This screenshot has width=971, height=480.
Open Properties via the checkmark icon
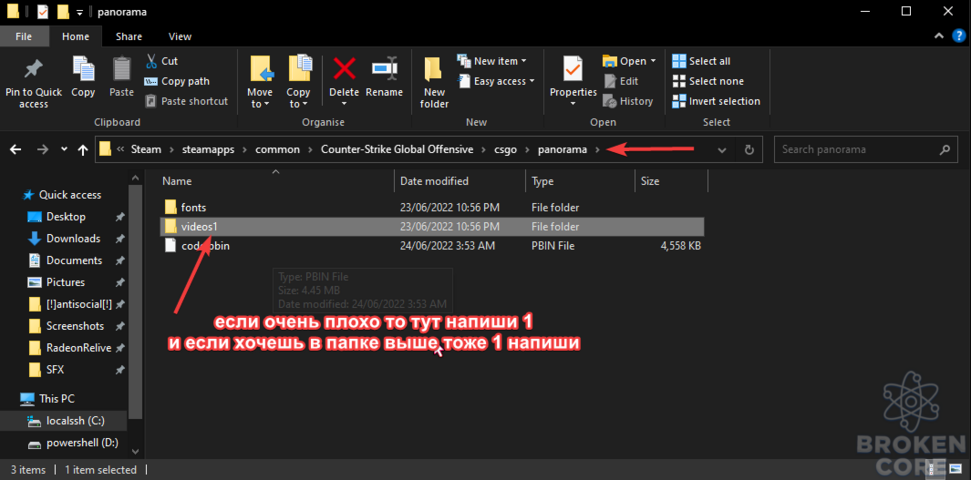(573, 68)
